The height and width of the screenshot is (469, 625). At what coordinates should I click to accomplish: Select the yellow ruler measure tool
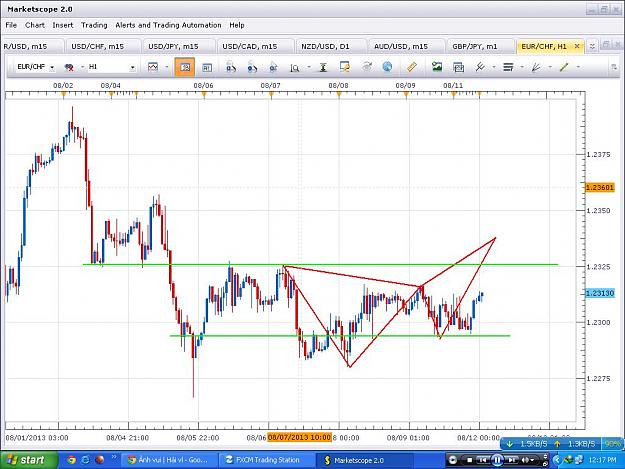coord(411,67)
